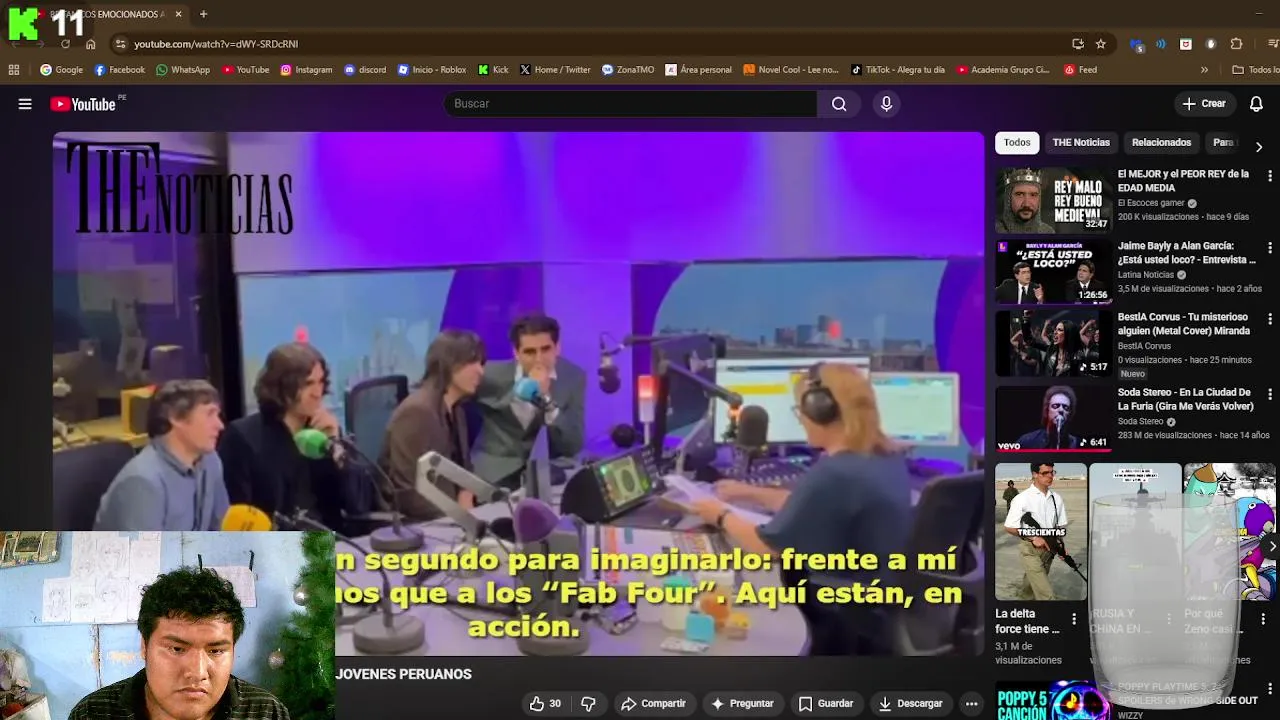Open the browser extensions puzzle icon

coord(1236,44)
